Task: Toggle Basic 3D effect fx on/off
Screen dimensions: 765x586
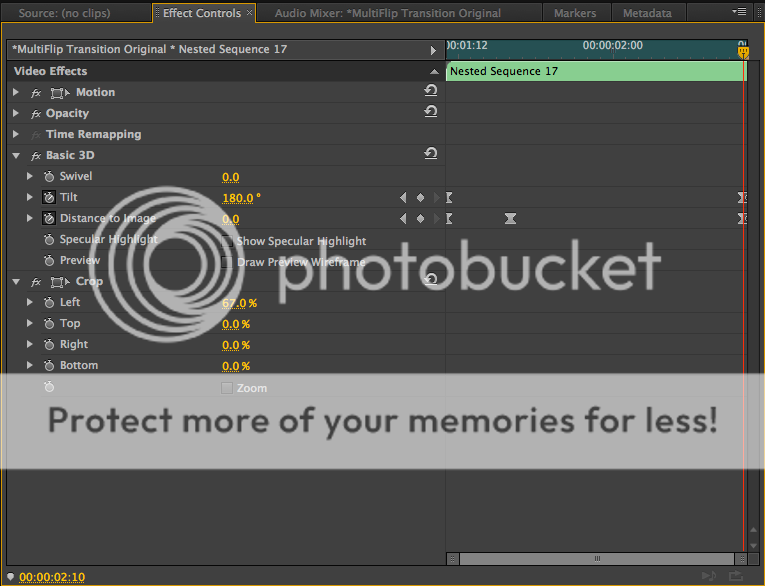Action: tap(36, 156)
